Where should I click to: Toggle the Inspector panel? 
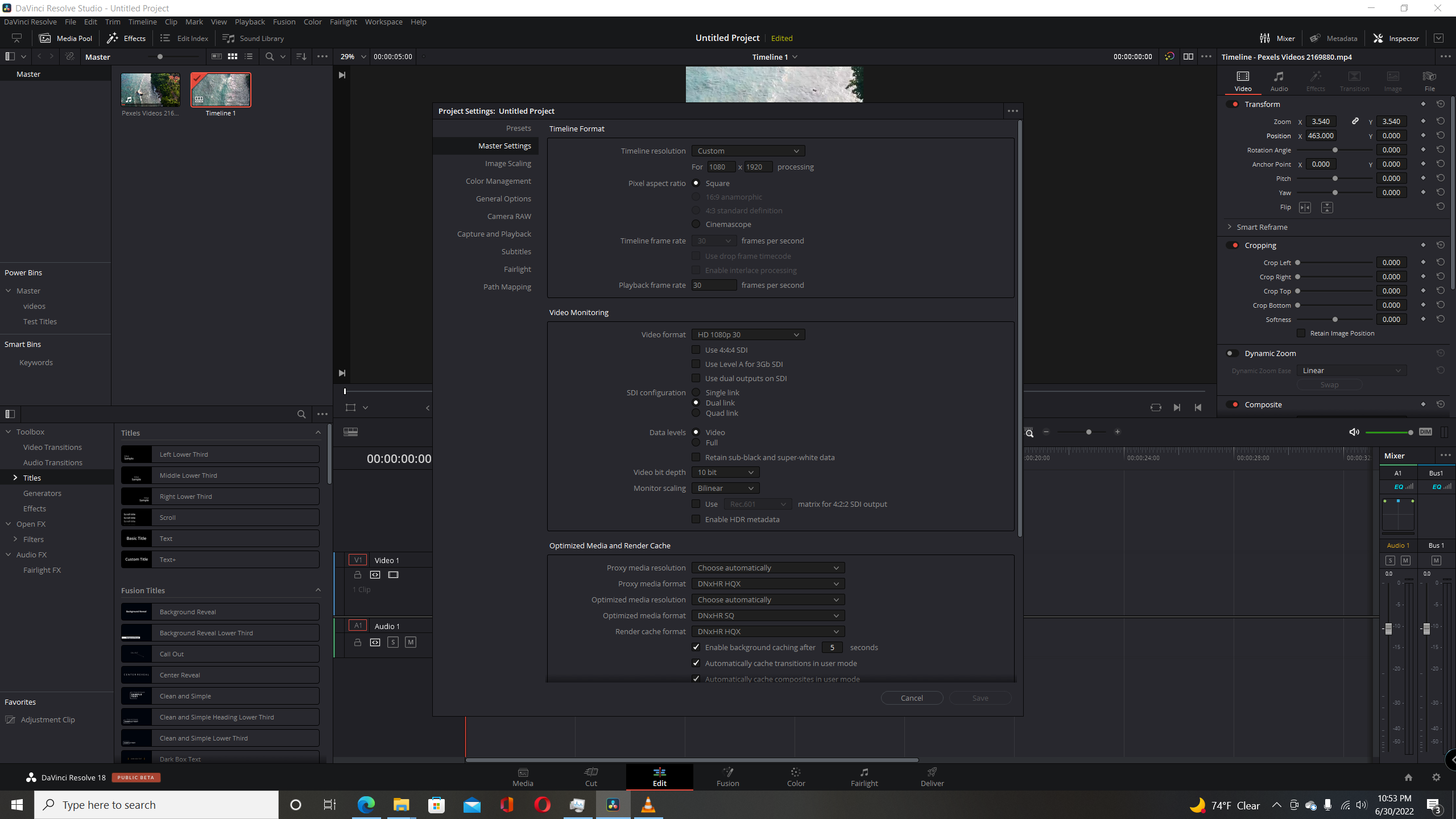1396,38
